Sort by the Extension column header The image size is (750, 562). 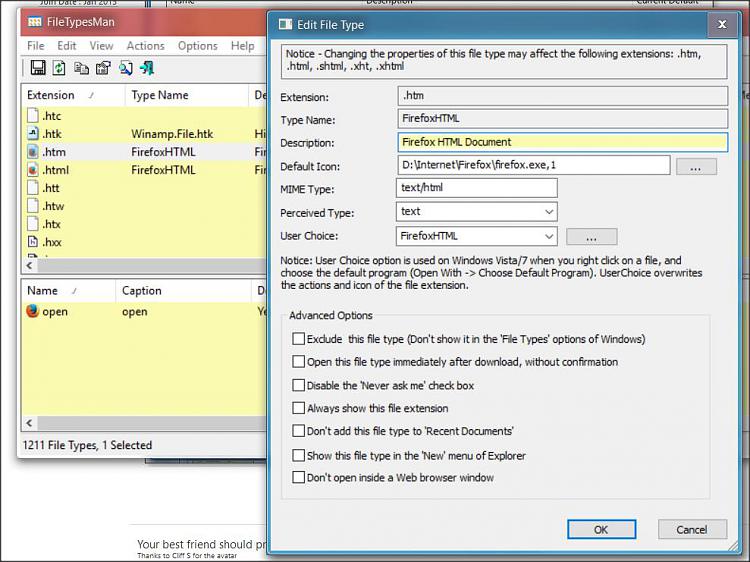(x=73, y=95)
